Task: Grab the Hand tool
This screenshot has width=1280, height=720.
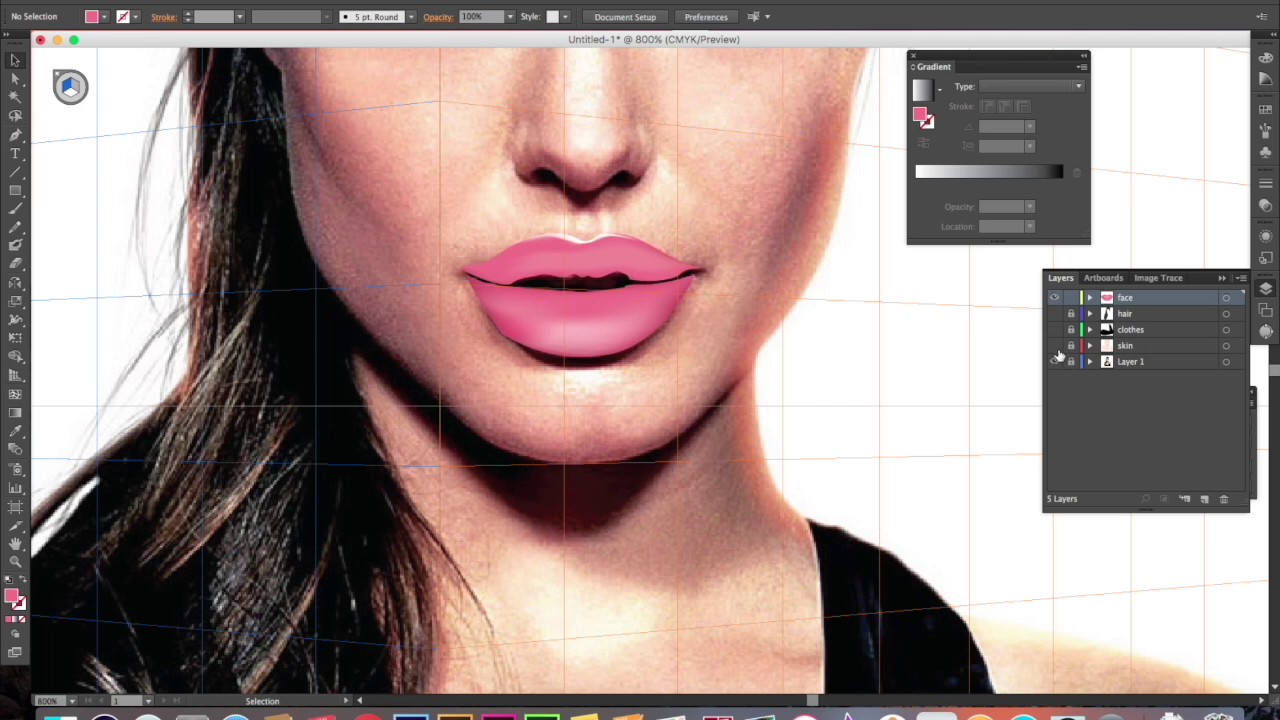Action: pos(15,543)
